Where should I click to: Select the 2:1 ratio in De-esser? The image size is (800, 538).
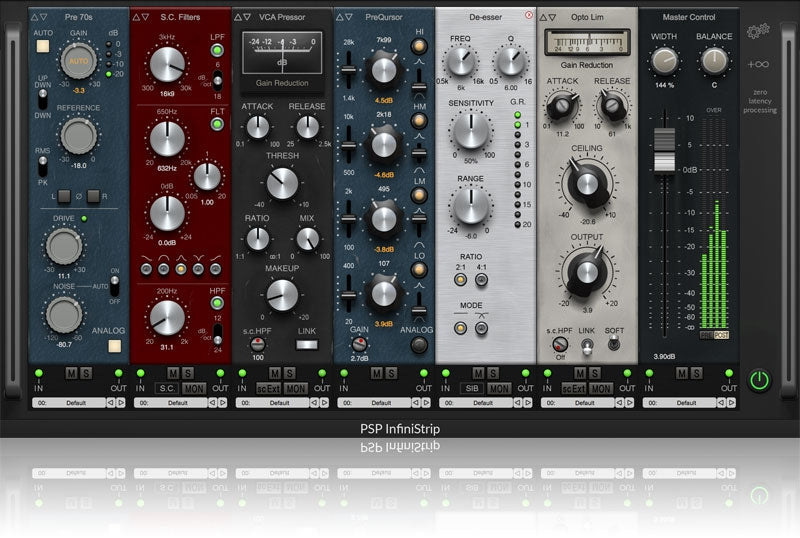tap(460, 280)
